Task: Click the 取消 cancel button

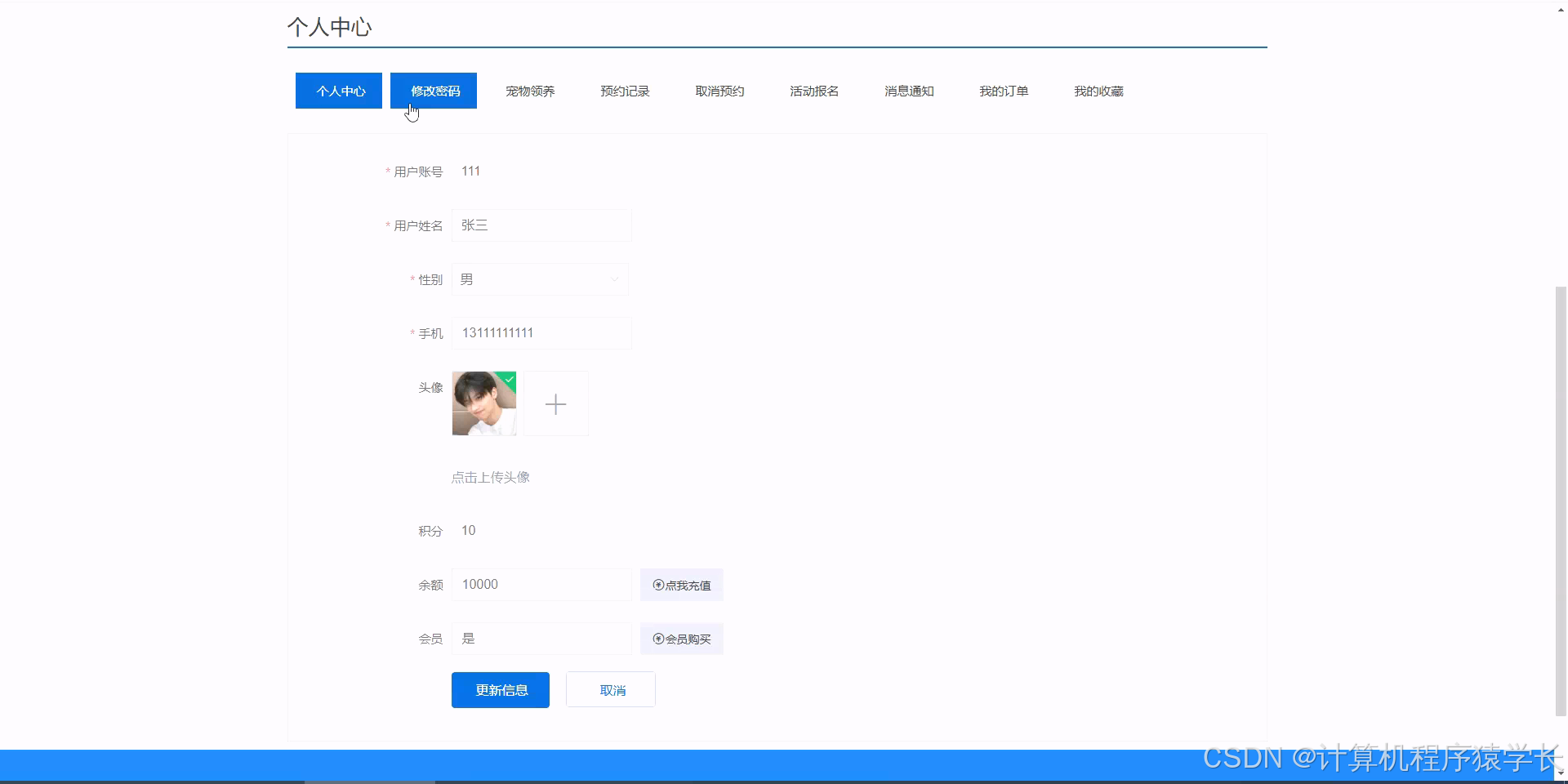Action: pyautogui.click(x=610, y=689)
